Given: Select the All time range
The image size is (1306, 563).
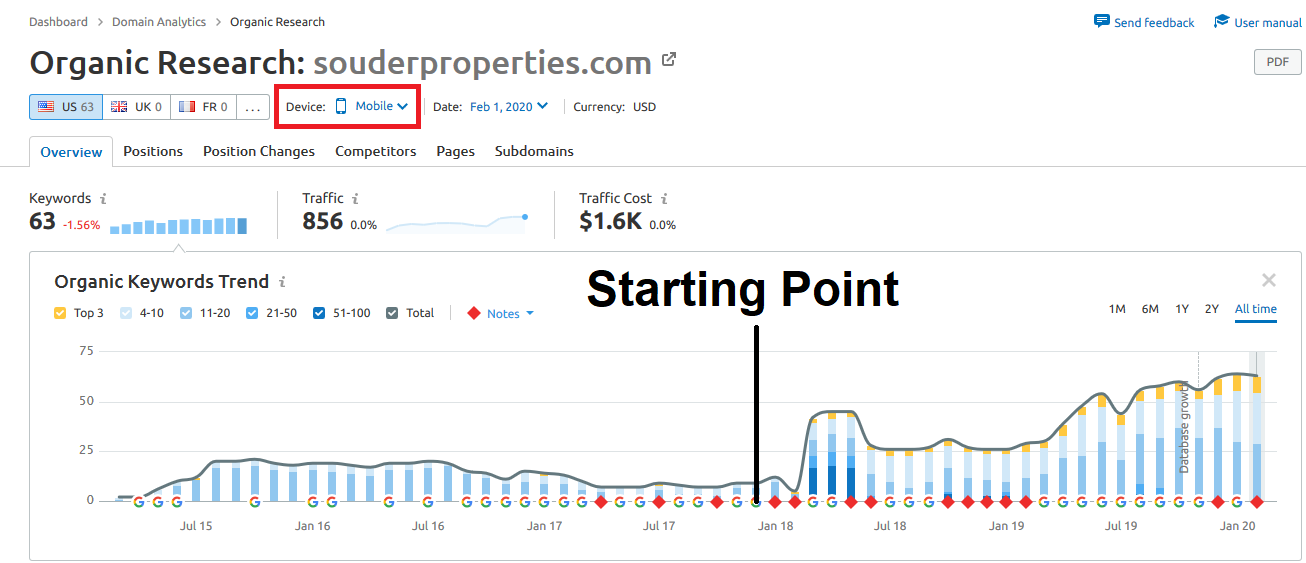Looking at the screenshot, I should [x=1256, y=309].
